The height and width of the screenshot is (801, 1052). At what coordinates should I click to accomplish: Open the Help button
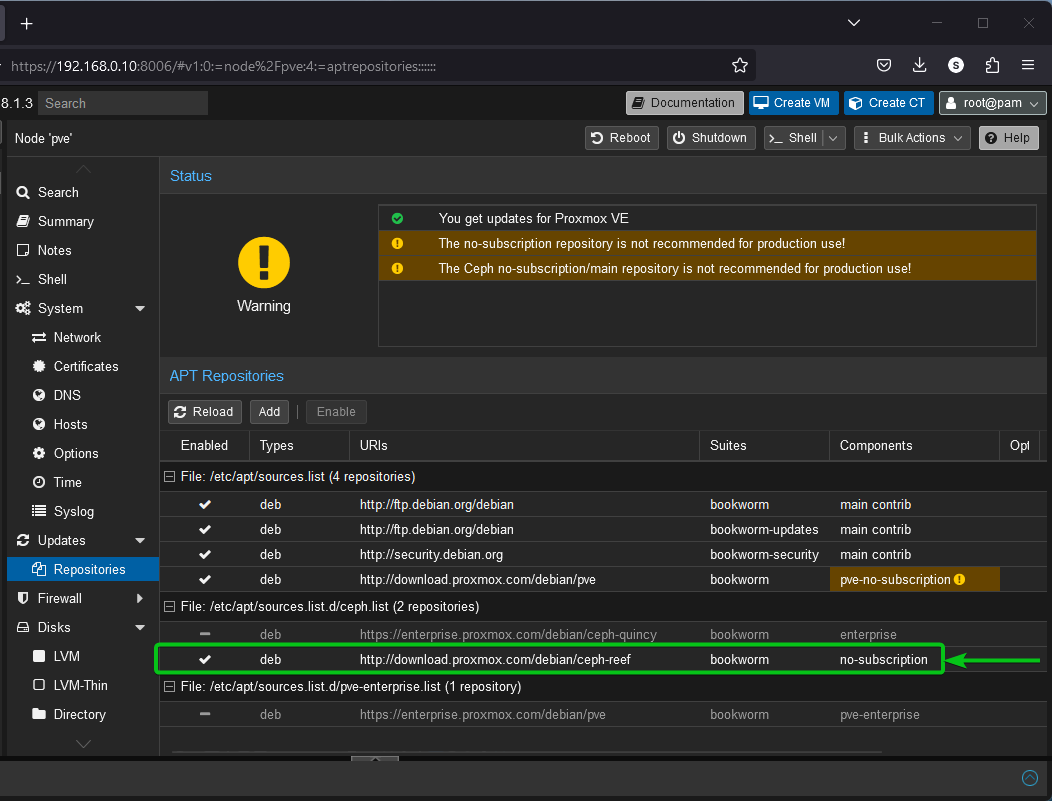pyautogui.click(x=1008, y=138)
